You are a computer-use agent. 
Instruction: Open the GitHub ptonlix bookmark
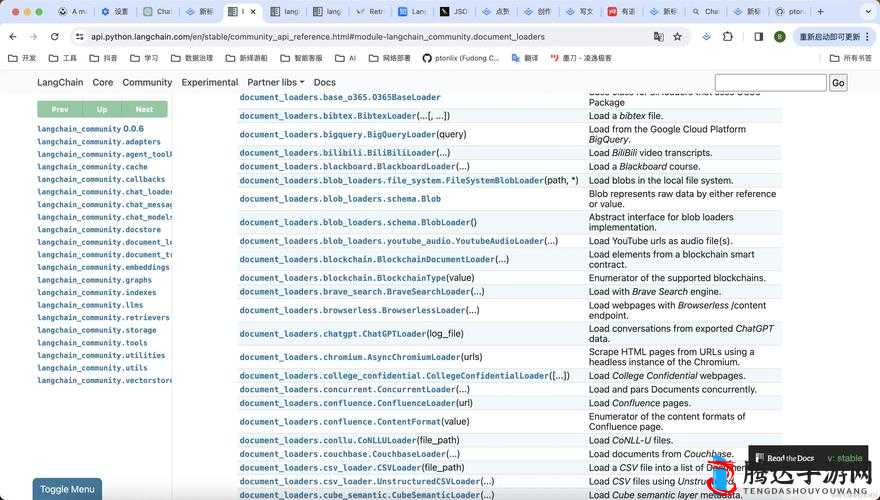pos(460,58)
